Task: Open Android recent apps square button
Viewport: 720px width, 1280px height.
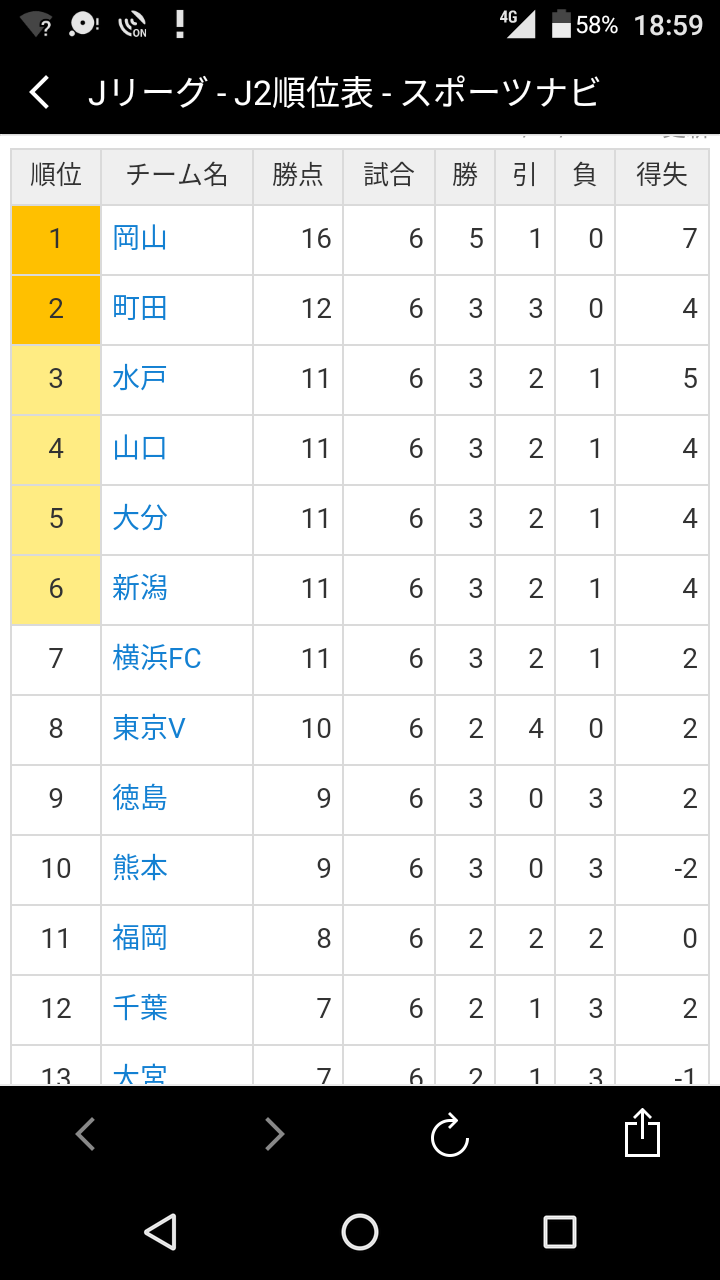Action: pyautogui.click(x=559, y=1232)
